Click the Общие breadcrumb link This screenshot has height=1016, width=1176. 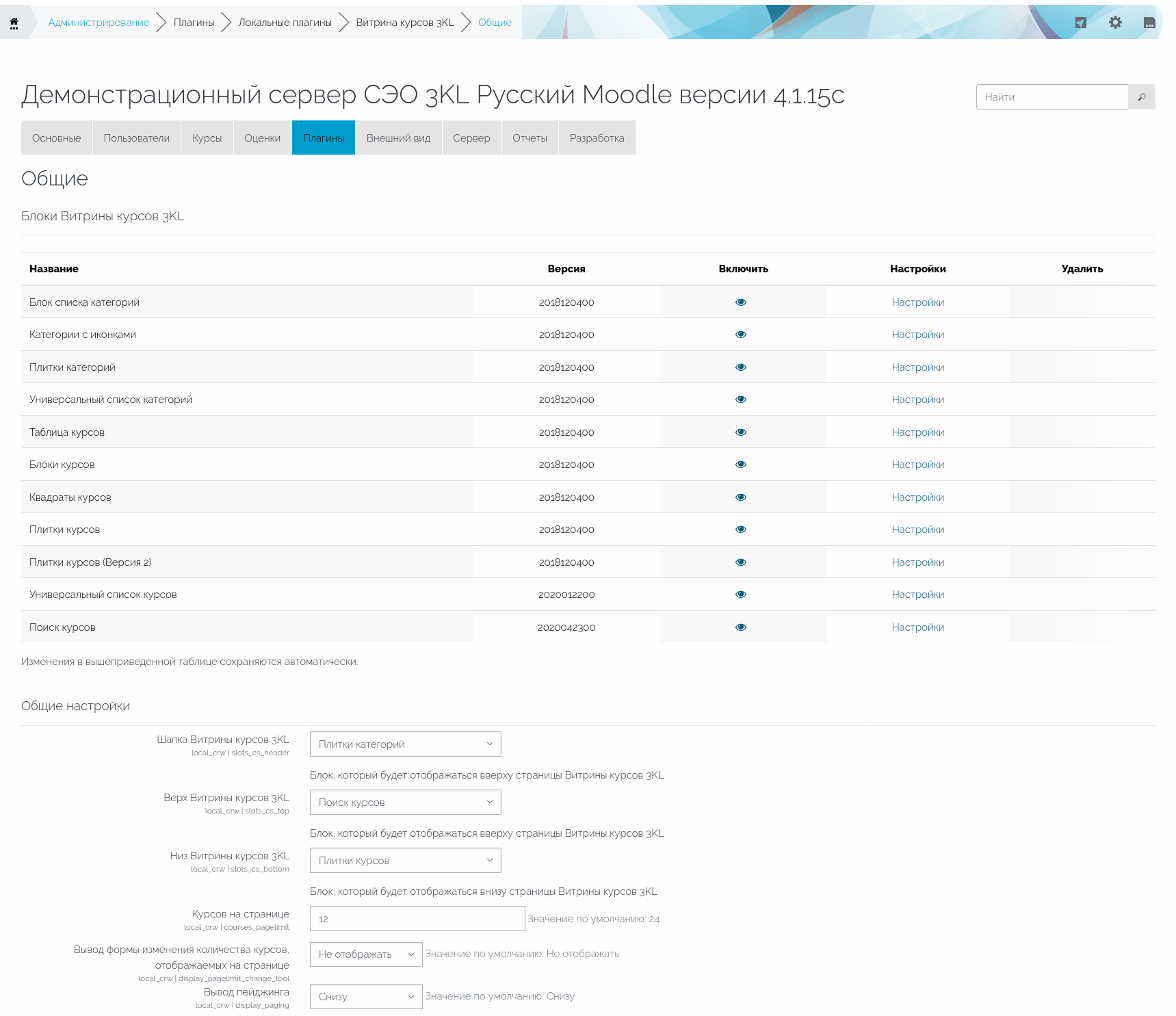coord(495,23)
